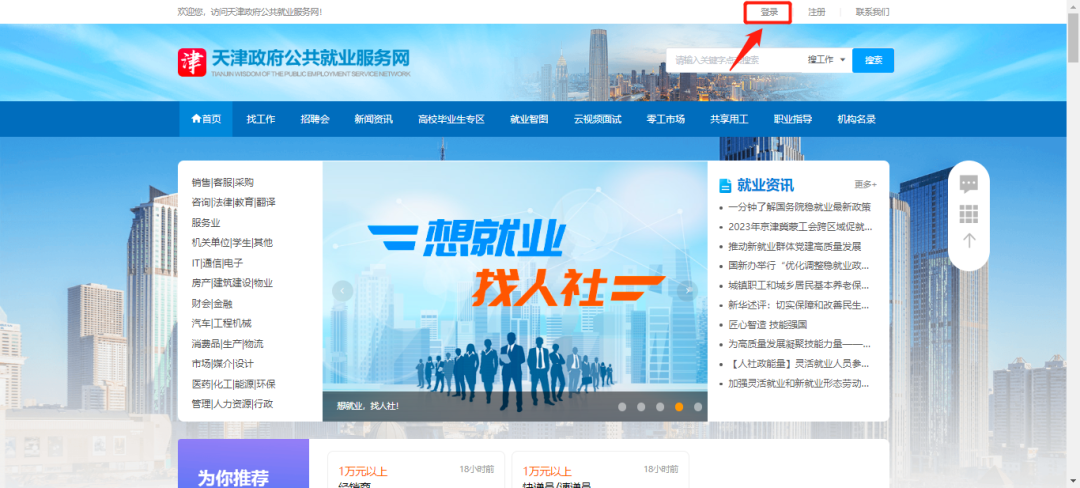Image resolution: width=1080 pixels, height=488 pixels.
Task: Click the 想就业 找人社 banner image
Action: click(x=515, y=291)
